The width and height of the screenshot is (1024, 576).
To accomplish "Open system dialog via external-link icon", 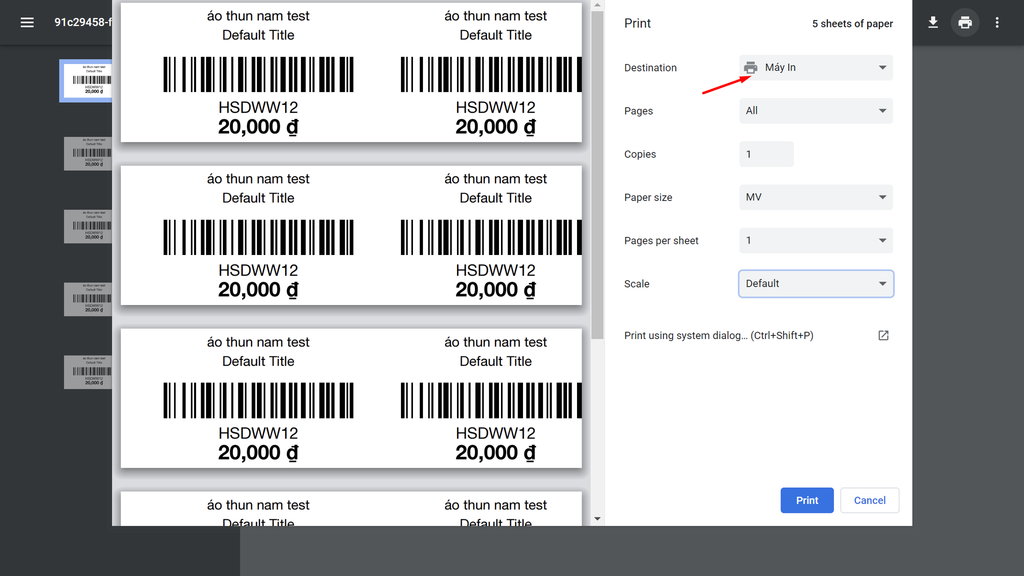I will [883, 336].
